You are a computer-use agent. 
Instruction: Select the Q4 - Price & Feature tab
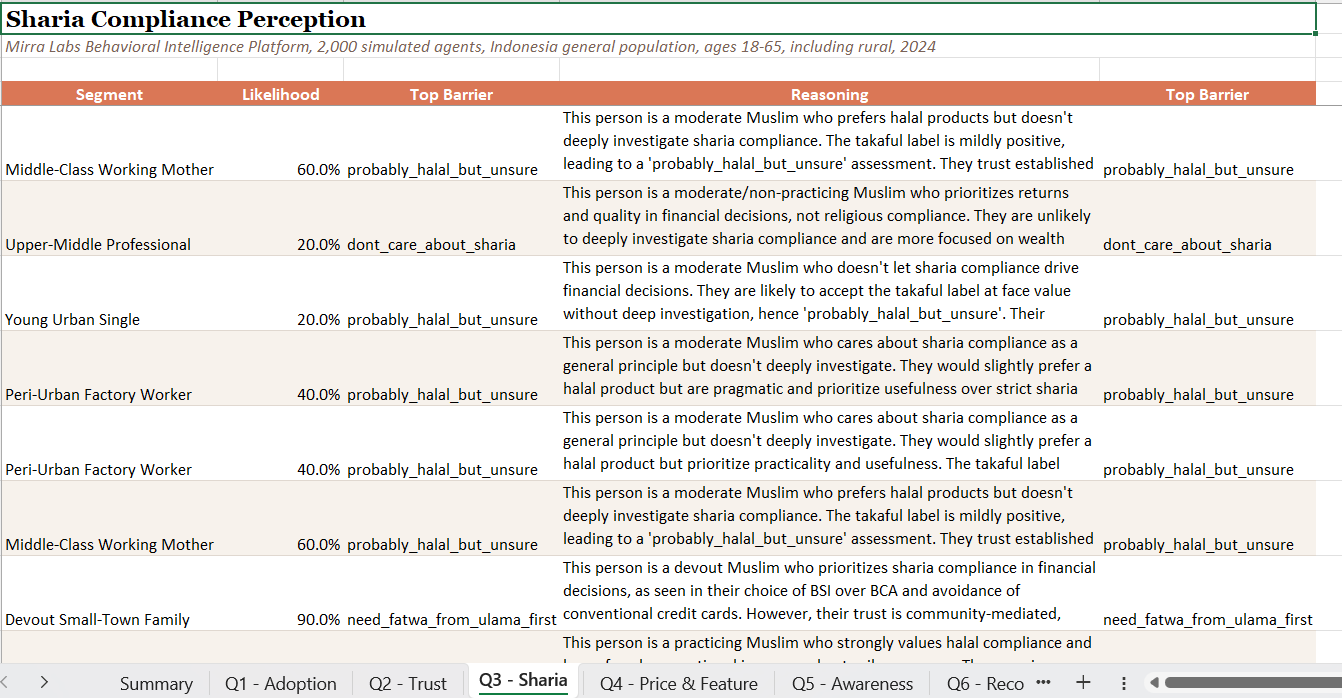(x=678, y=683)
